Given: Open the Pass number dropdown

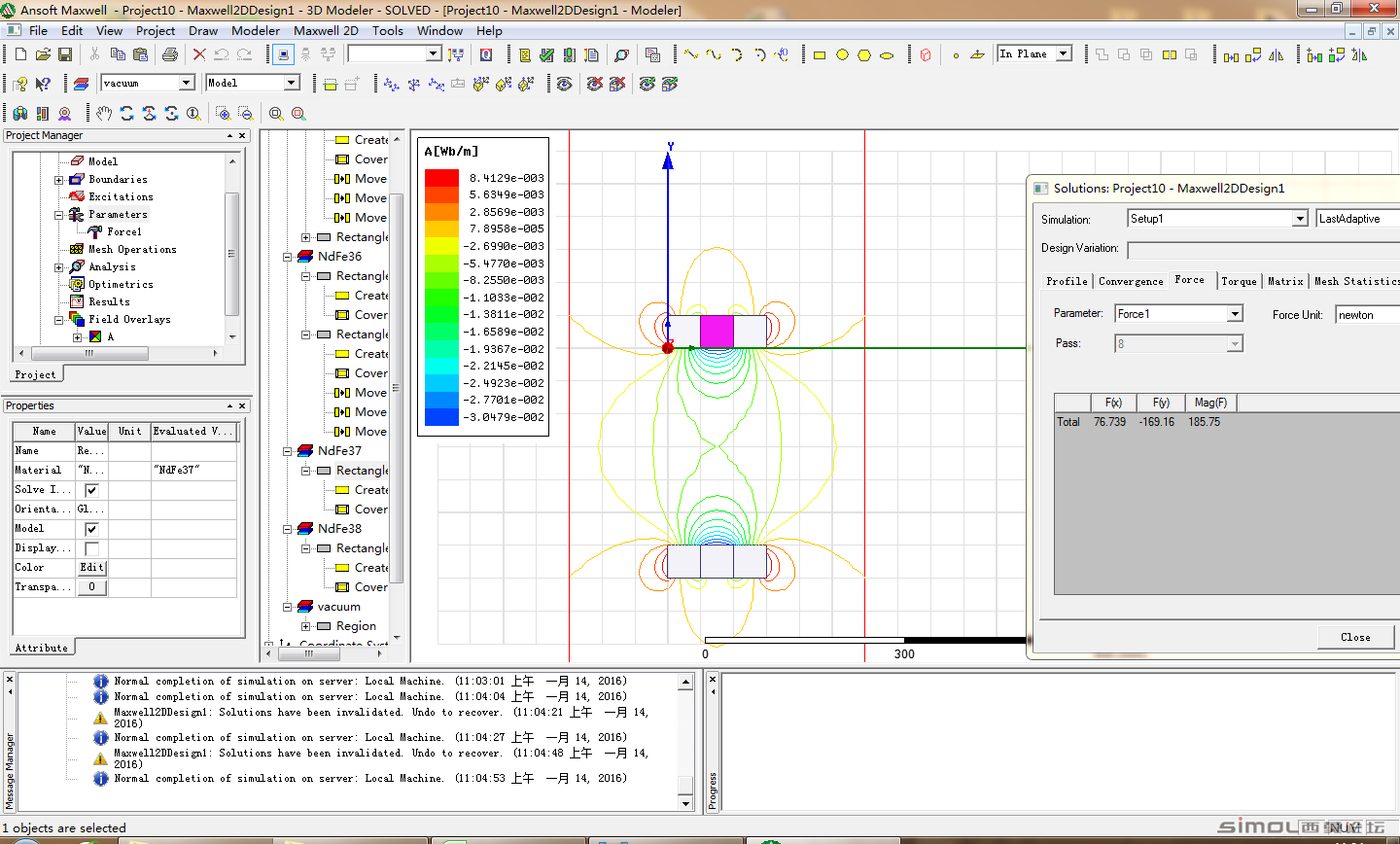Looking at the screenshot, I should pyautogui.click(x=1235, y=343).
